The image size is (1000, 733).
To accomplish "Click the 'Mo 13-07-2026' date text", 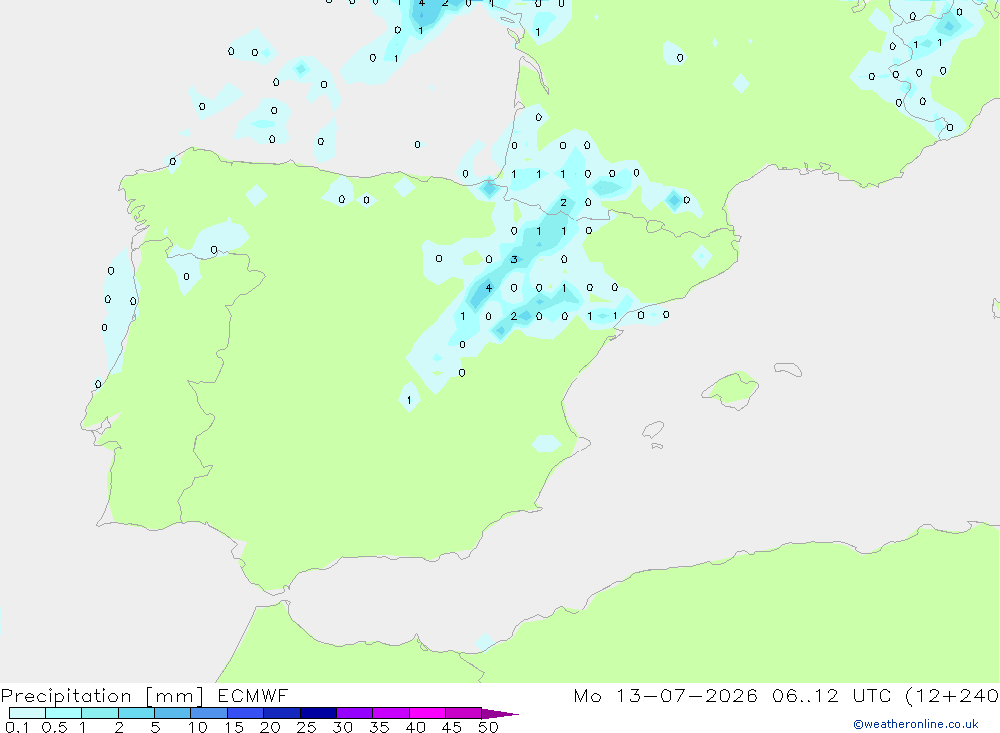I will click(x=665, y=696).
